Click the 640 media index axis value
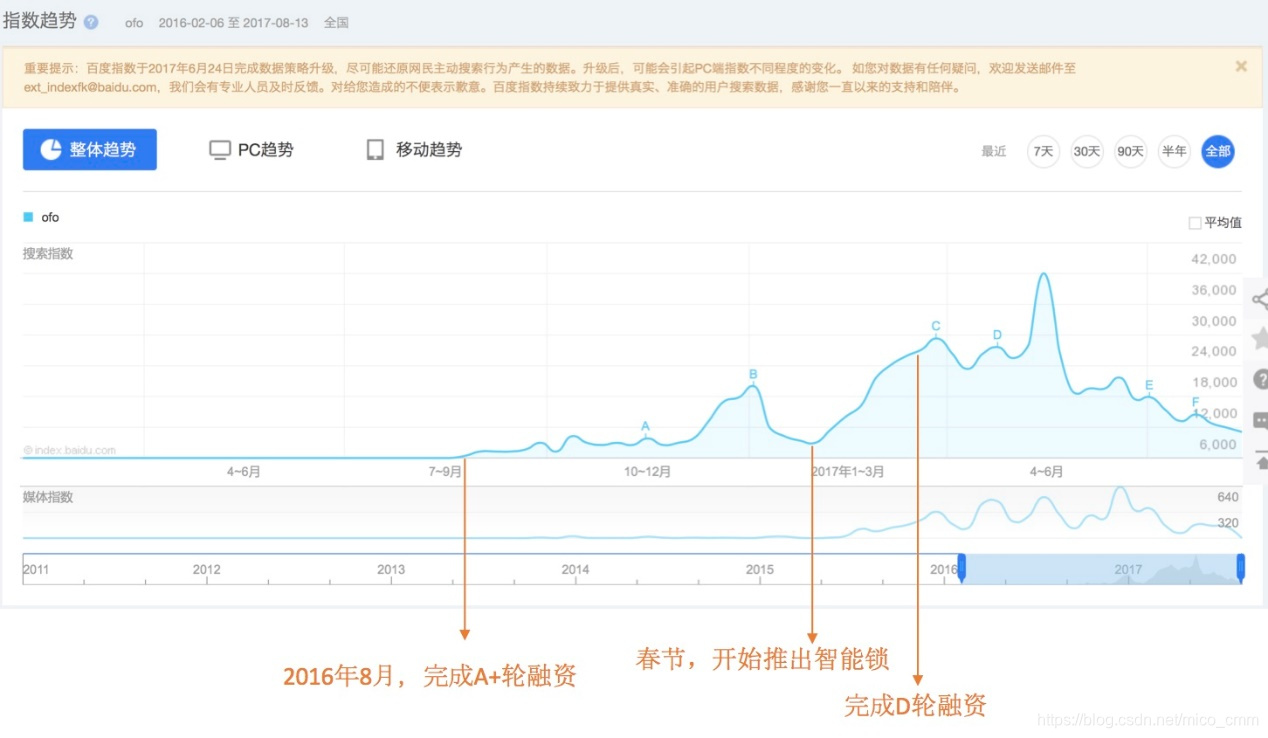The height and width of the screenshot is (738, 1268). point(1228,497)
